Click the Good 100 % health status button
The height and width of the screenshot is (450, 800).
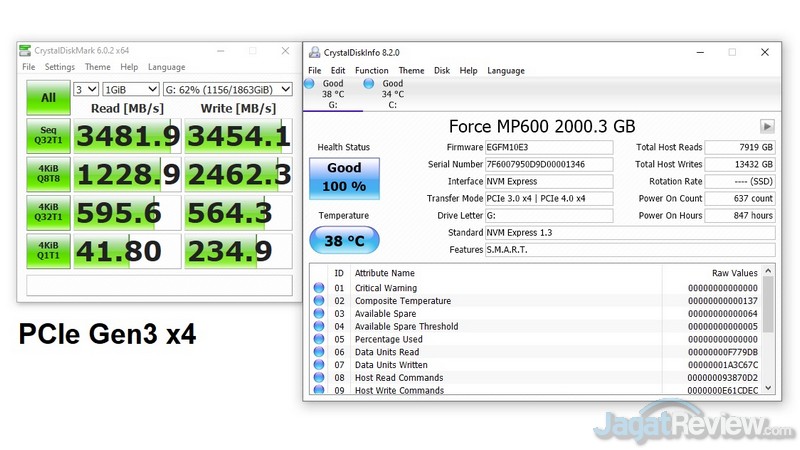coord(344,178)
